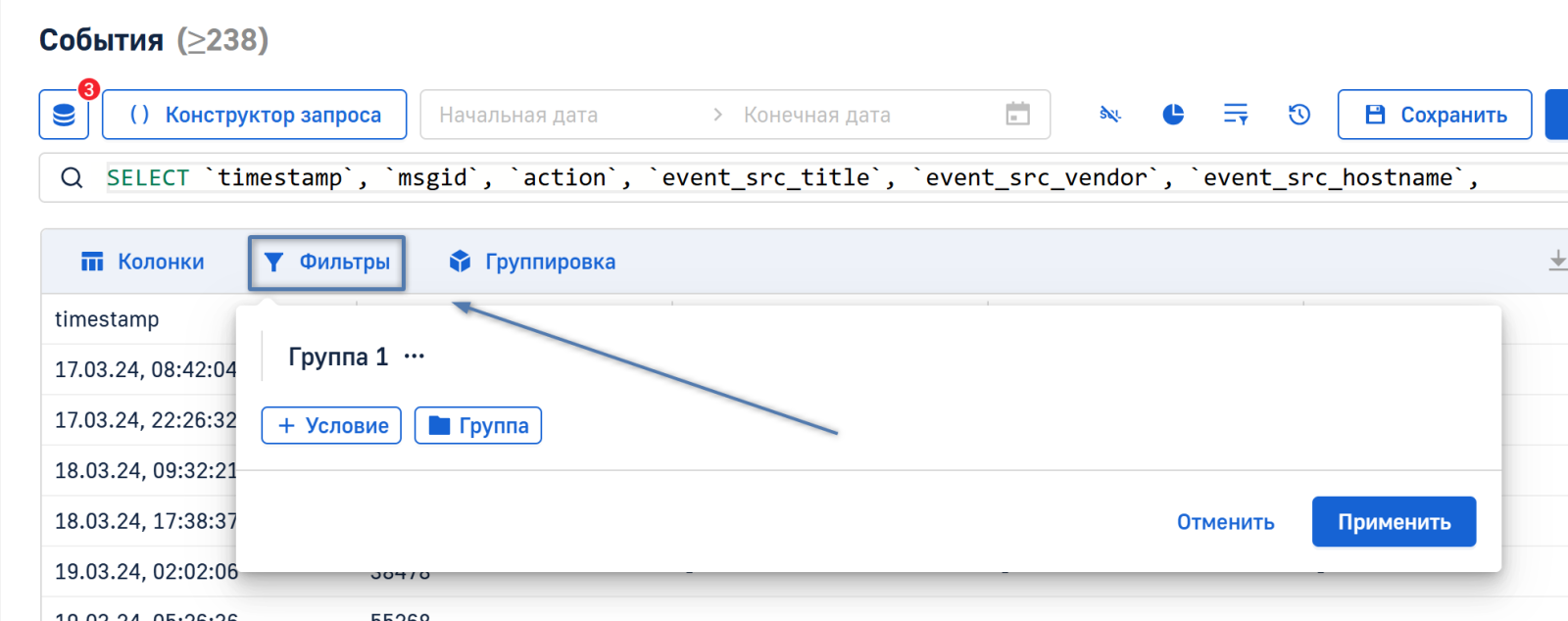The width and height of the screenshot is (1568, 621).
Task: Click Отменить to cancel filters
Action: point(1225,522)
